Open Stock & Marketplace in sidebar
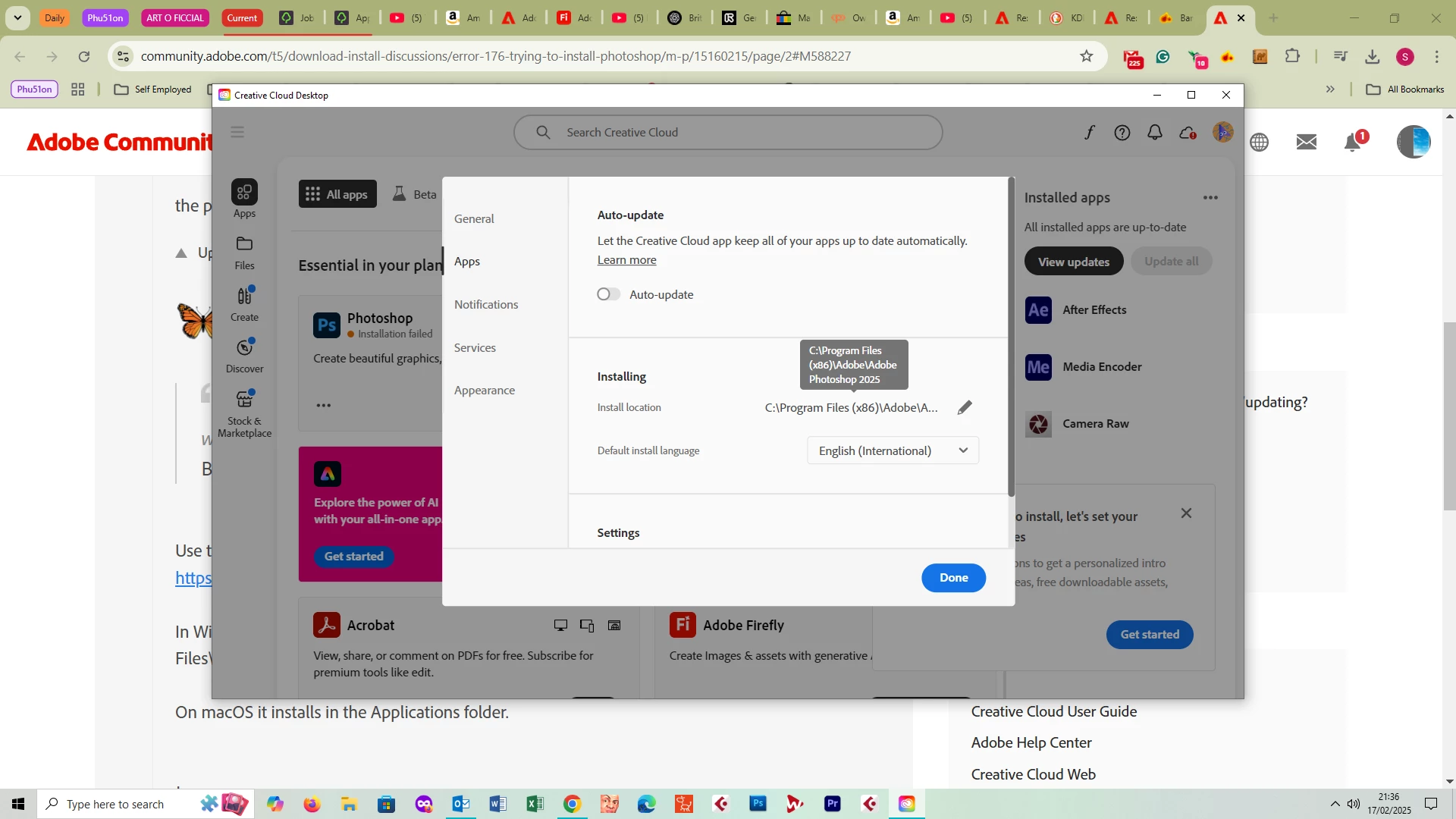 click(244, 413)
